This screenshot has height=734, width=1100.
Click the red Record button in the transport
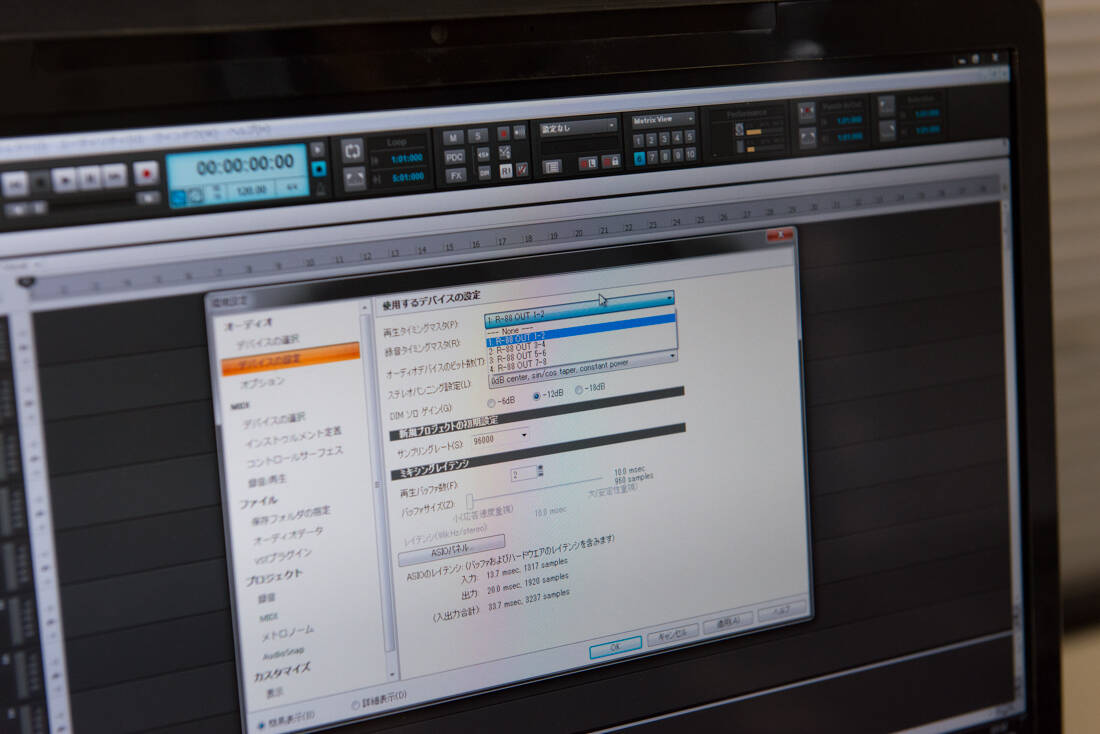point(146,172)
